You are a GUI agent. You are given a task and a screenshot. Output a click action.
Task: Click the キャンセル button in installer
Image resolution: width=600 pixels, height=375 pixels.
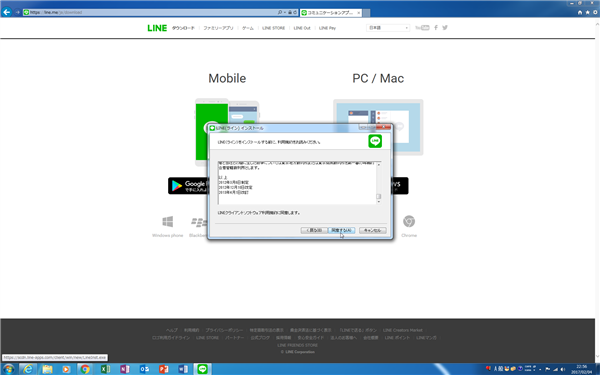pyautogui.click(x=373, y=230)
